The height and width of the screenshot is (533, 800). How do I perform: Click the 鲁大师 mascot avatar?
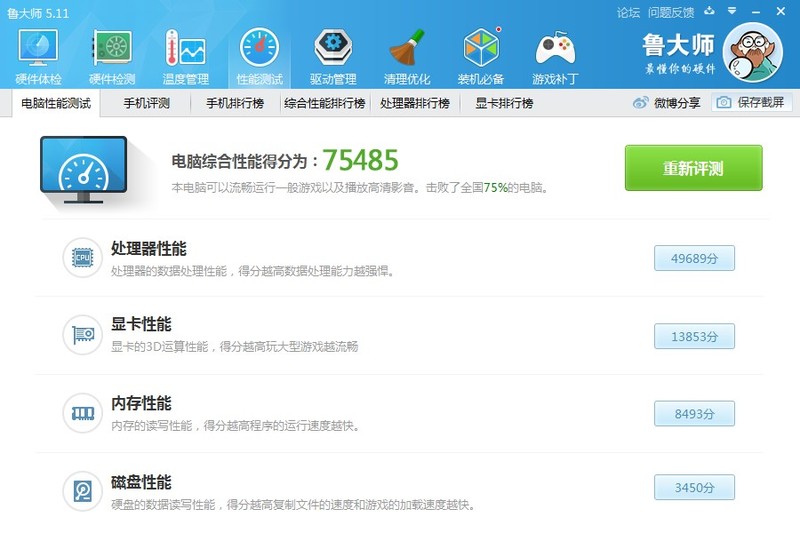[753, 53]
